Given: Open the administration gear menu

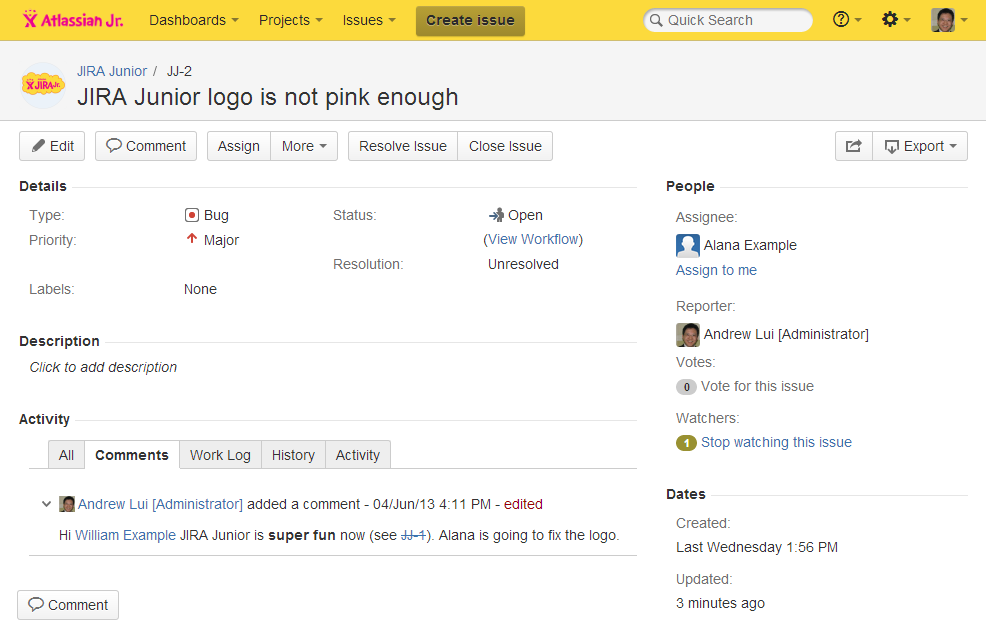Looking at the screenshot, I should click(x=895, y=20).
